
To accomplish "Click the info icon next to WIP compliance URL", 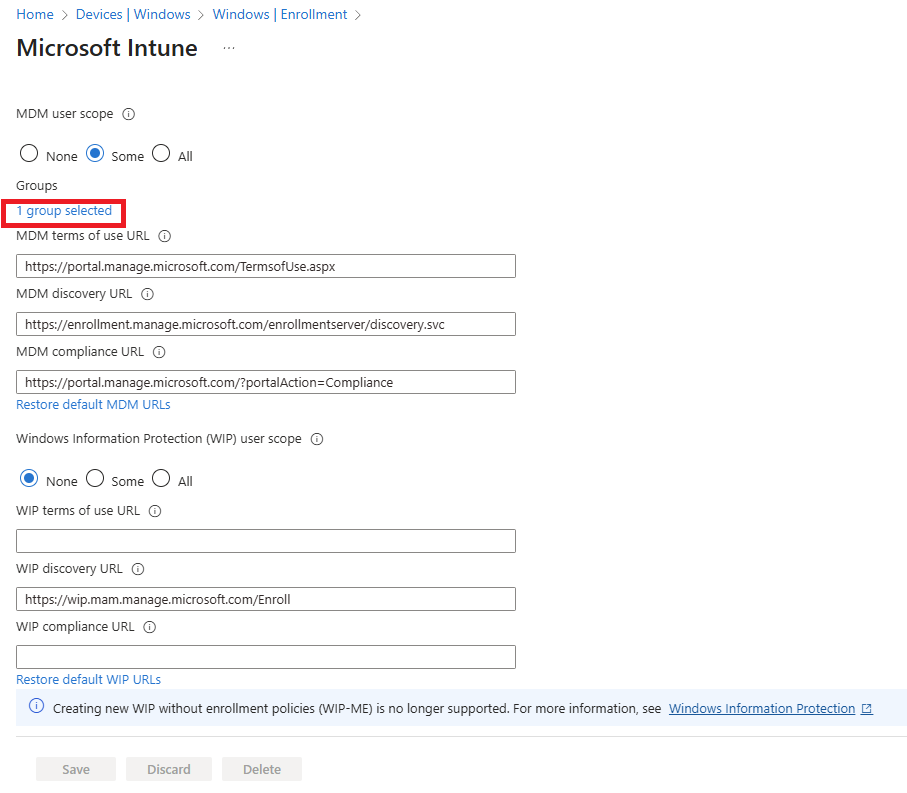I will coord(148,627).
